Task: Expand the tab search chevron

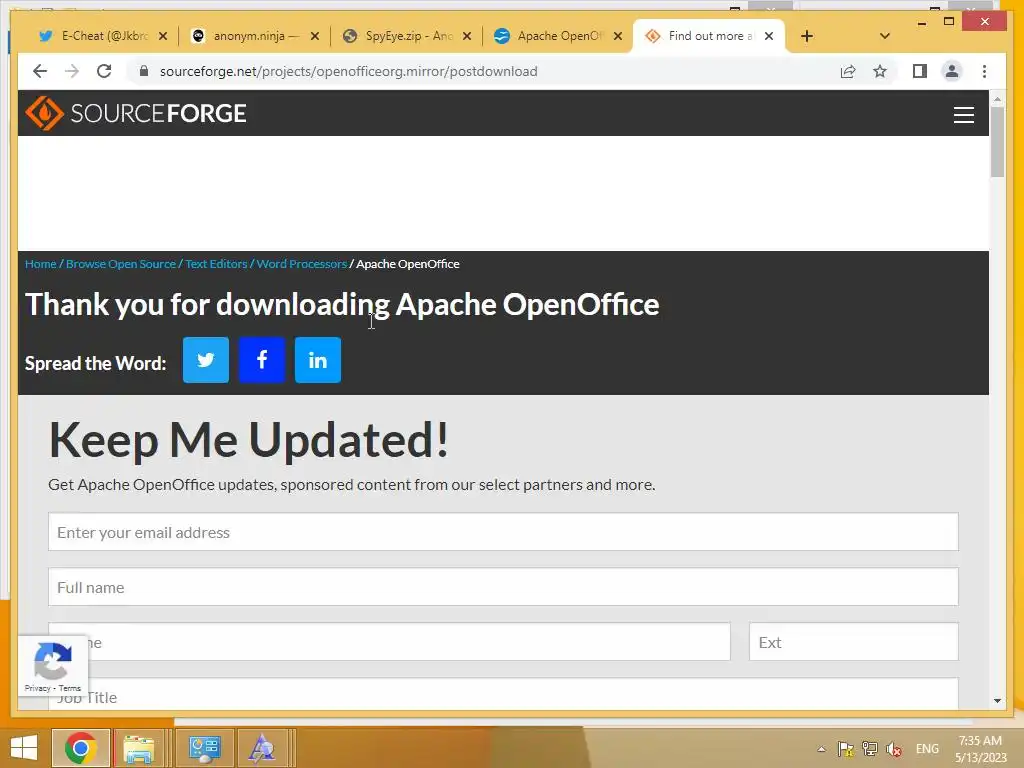Action: coord(884,36)
